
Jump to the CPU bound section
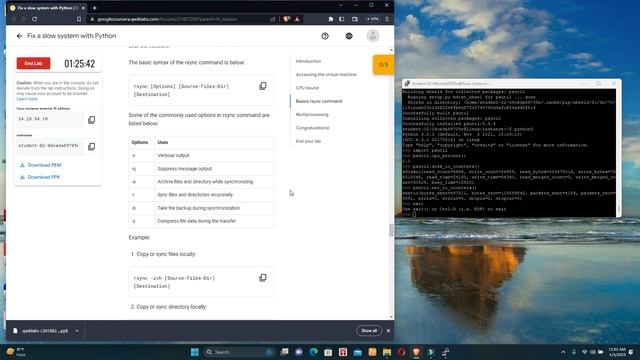(307, 88)
